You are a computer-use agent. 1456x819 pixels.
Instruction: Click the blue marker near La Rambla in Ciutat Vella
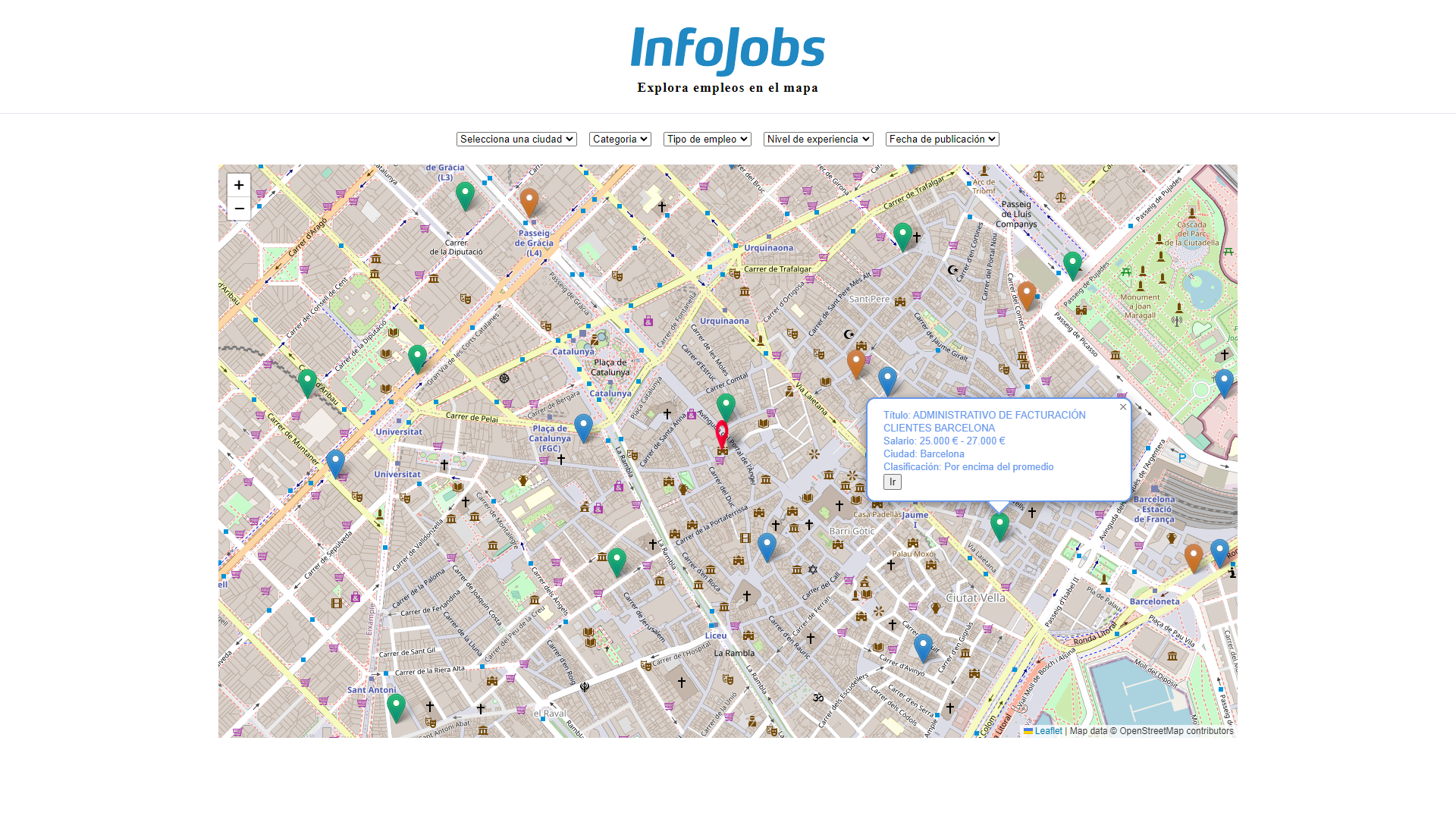pos(922,645)
